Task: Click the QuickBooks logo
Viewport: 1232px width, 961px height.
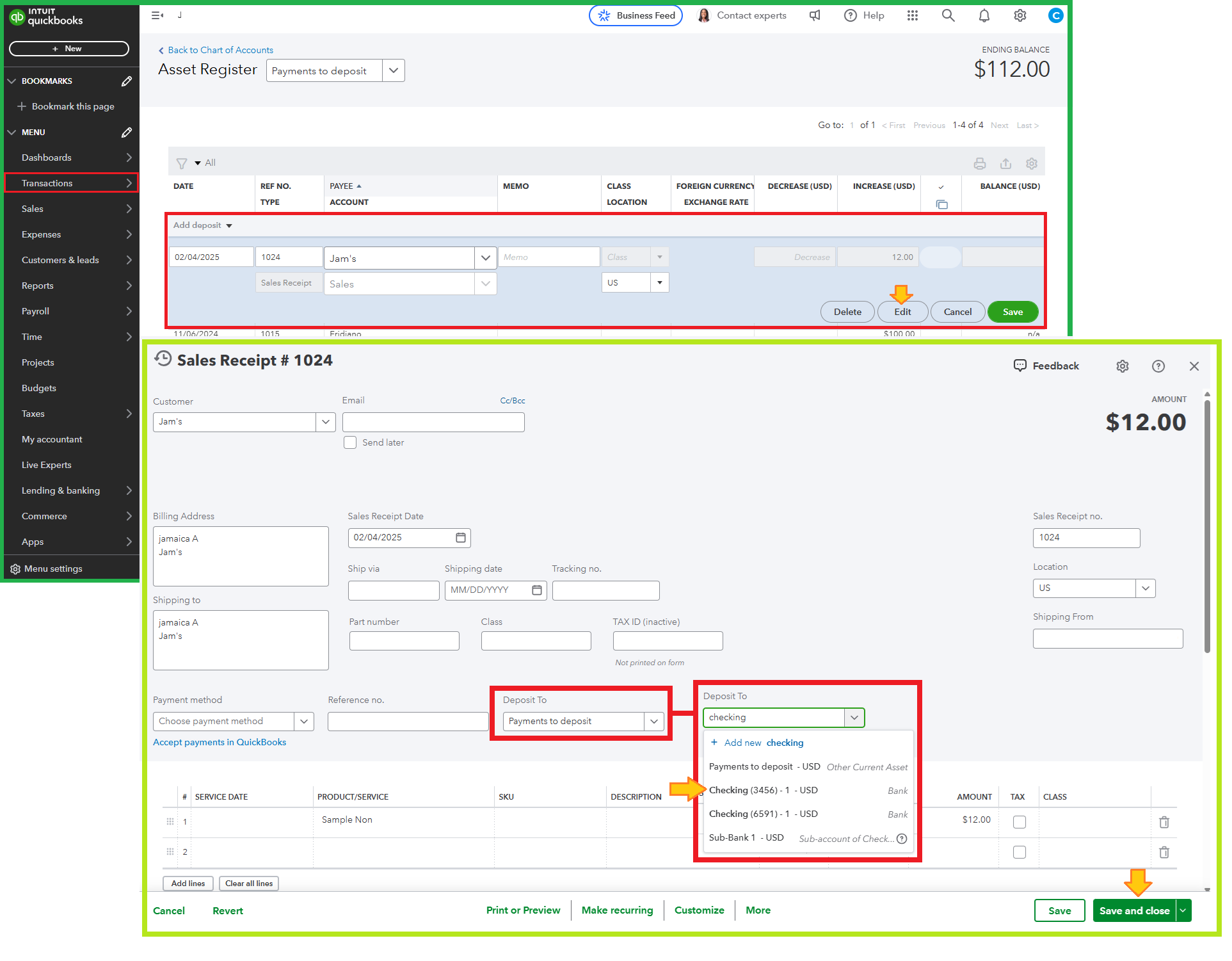Action: coord(46,17)
